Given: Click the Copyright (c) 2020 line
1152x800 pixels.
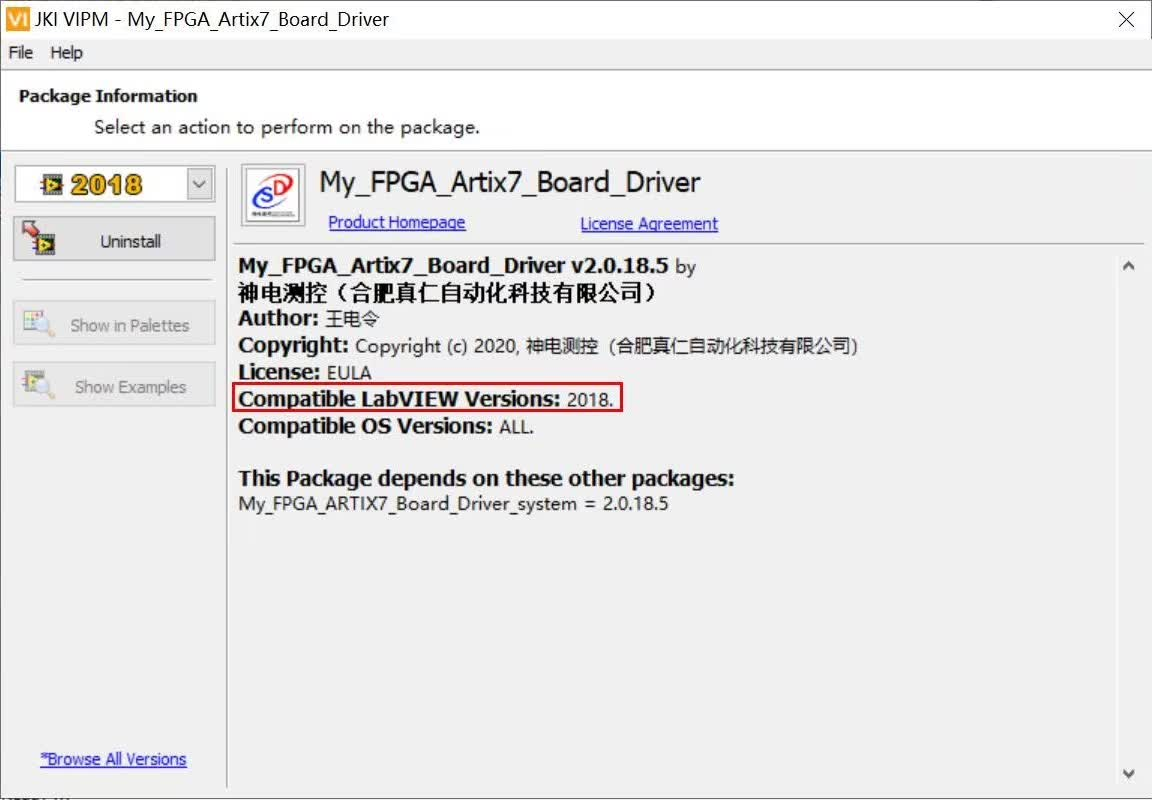Looking at the screenshot, I should [x=548, y=345].
